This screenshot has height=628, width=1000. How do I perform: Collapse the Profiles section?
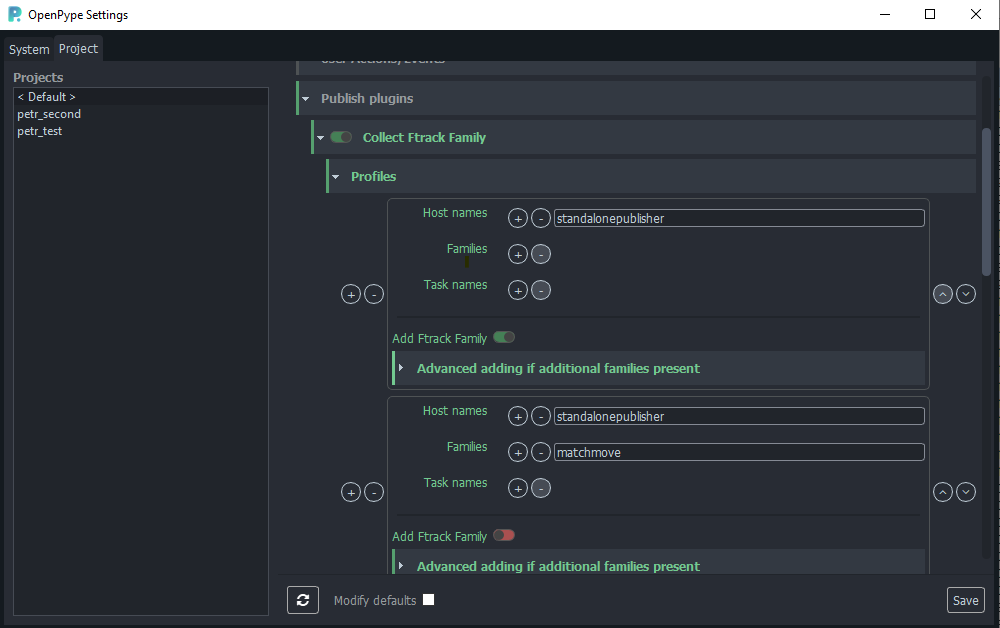pyautogui.click(x=336, y=177)
